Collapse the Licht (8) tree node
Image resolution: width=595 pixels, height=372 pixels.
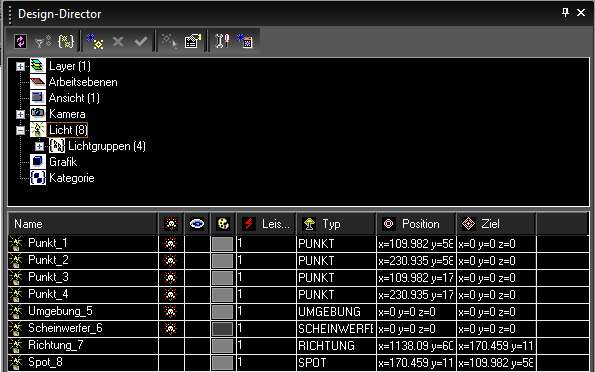[20, 131]
